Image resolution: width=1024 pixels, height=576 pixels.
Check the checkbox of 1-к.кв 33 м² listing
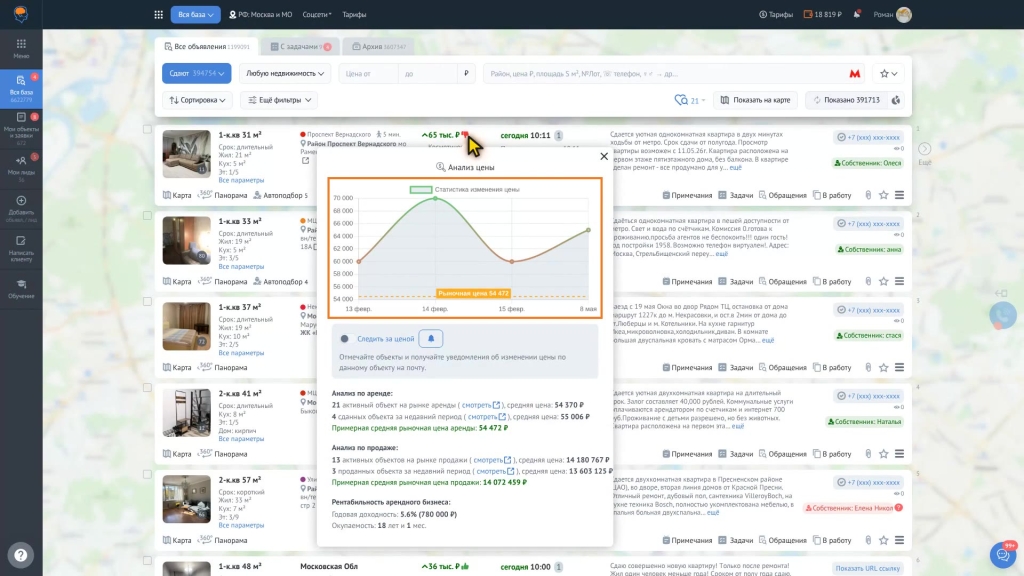point(147,216)
